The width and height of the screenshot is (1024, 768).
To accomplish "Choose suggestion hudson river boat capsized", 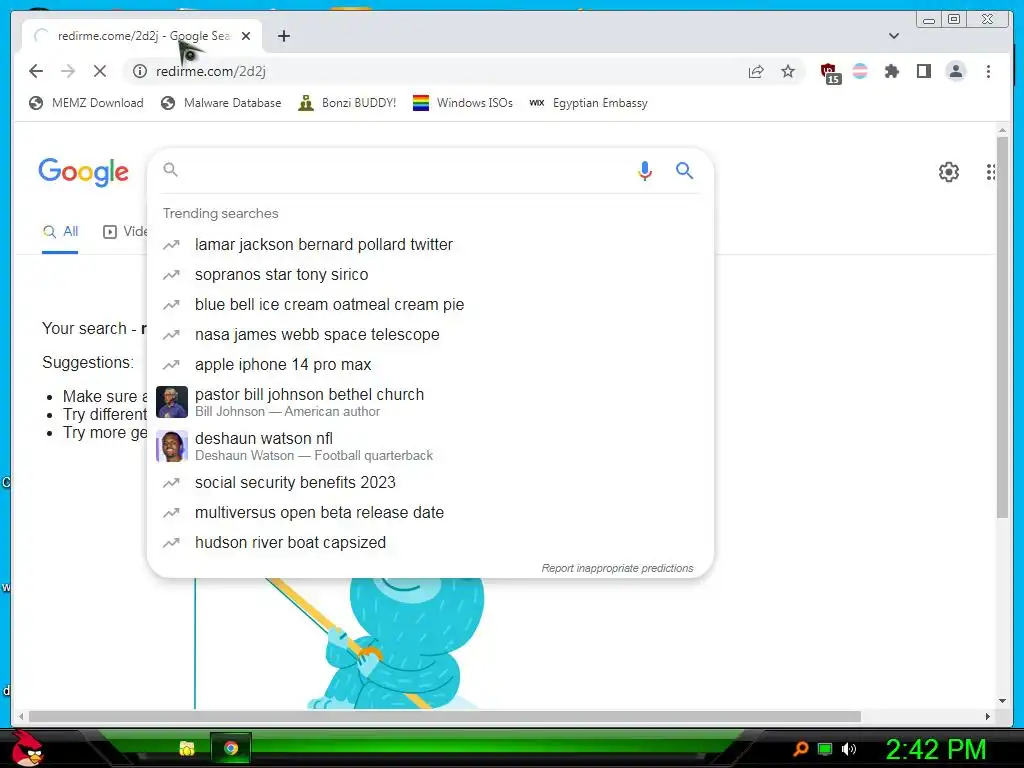I will 290,543.
